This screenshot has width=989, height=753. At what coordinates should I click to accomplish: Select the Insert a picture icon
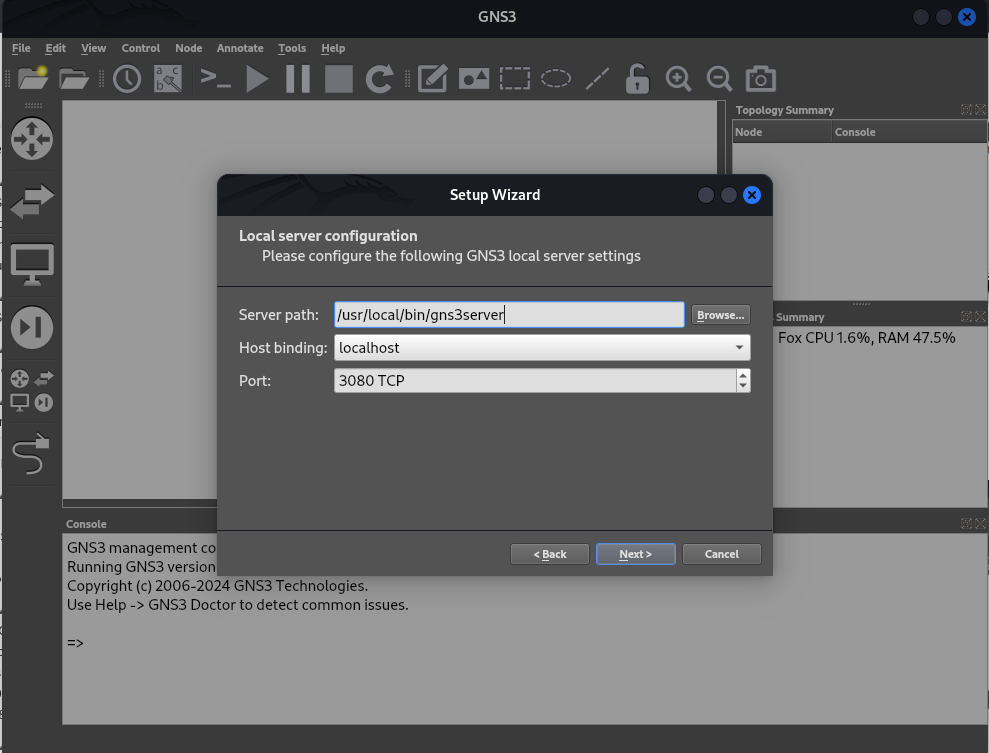tap(474, 79)
